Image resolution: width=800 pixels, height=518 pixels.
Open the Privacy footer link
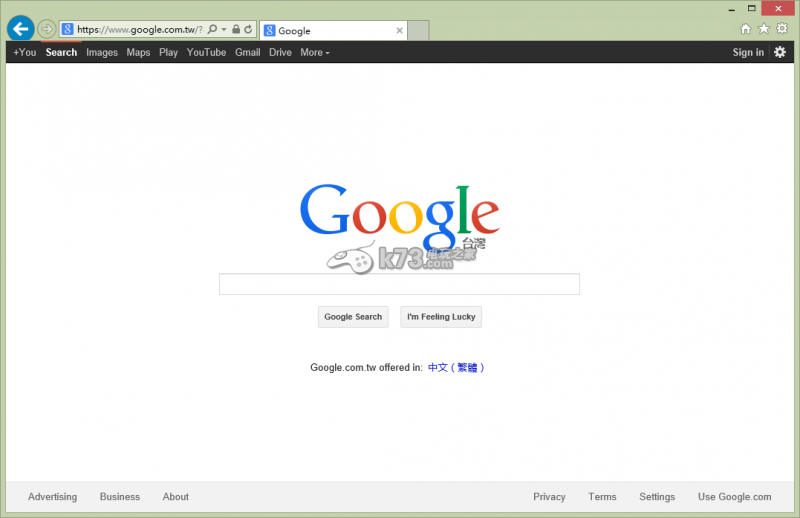[x=549, y=497]
